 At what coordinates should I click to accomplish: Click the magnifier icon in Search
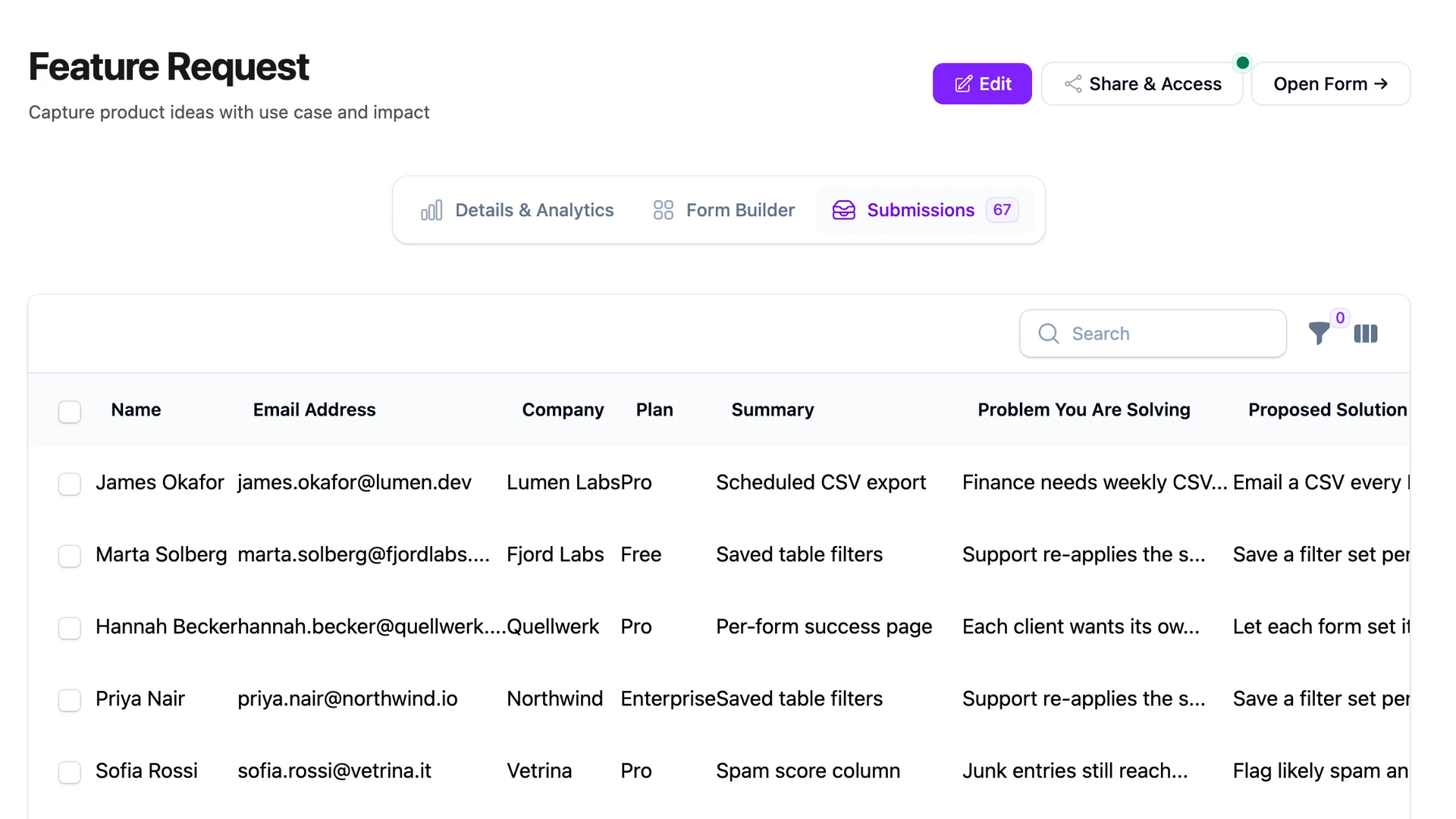[1049, 334]
